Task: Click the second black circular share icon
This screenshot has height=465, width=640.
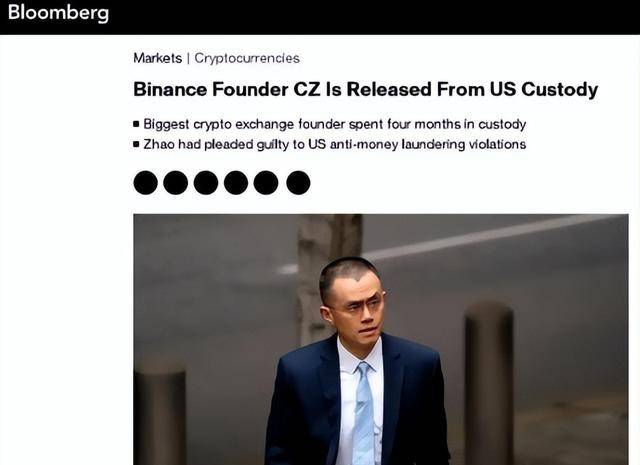Action: pyautogui.click(x=176, y=182)
